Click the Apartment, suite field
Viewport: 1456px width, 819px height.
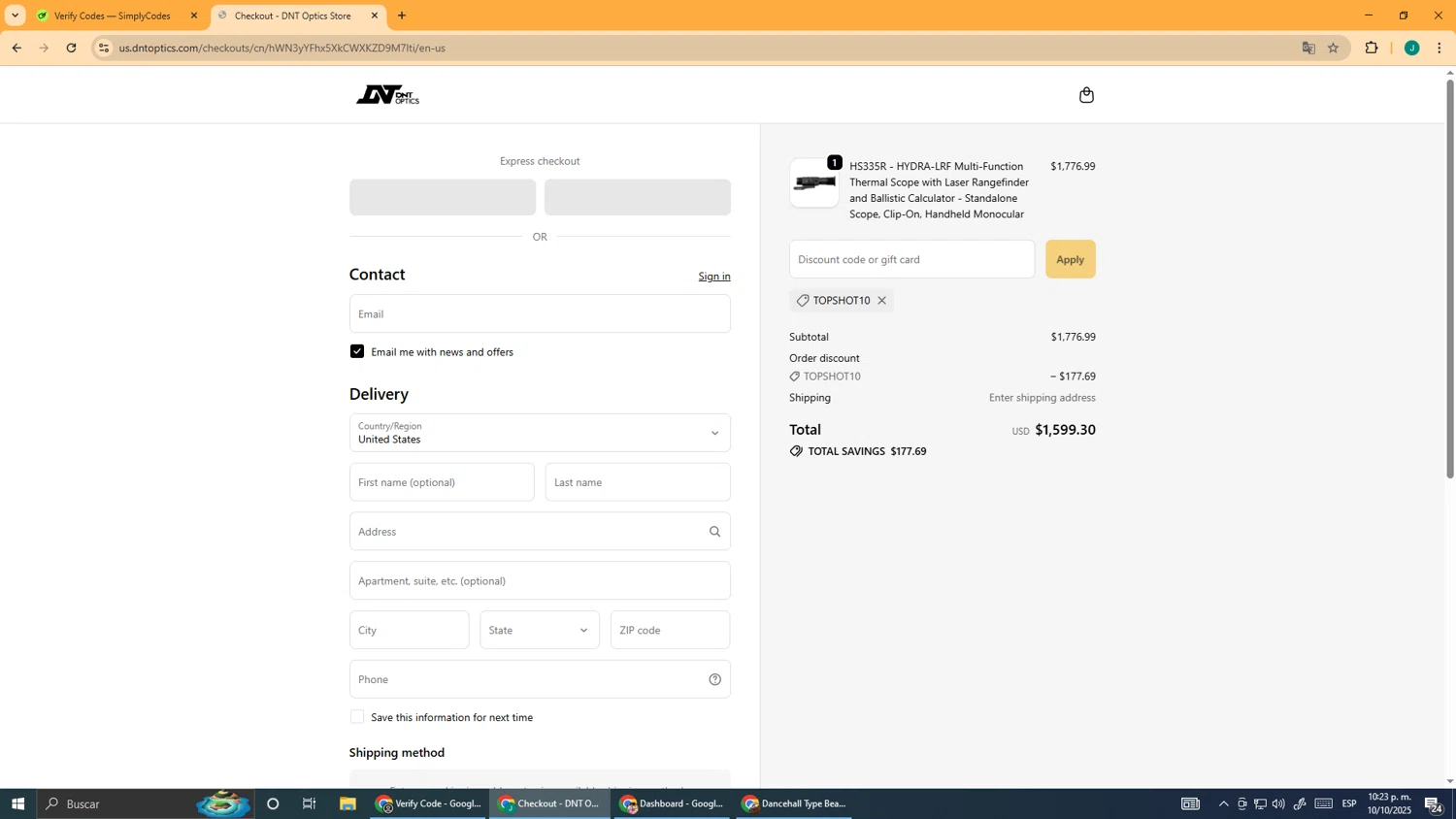pyautogui.click(x=540, y=580)
